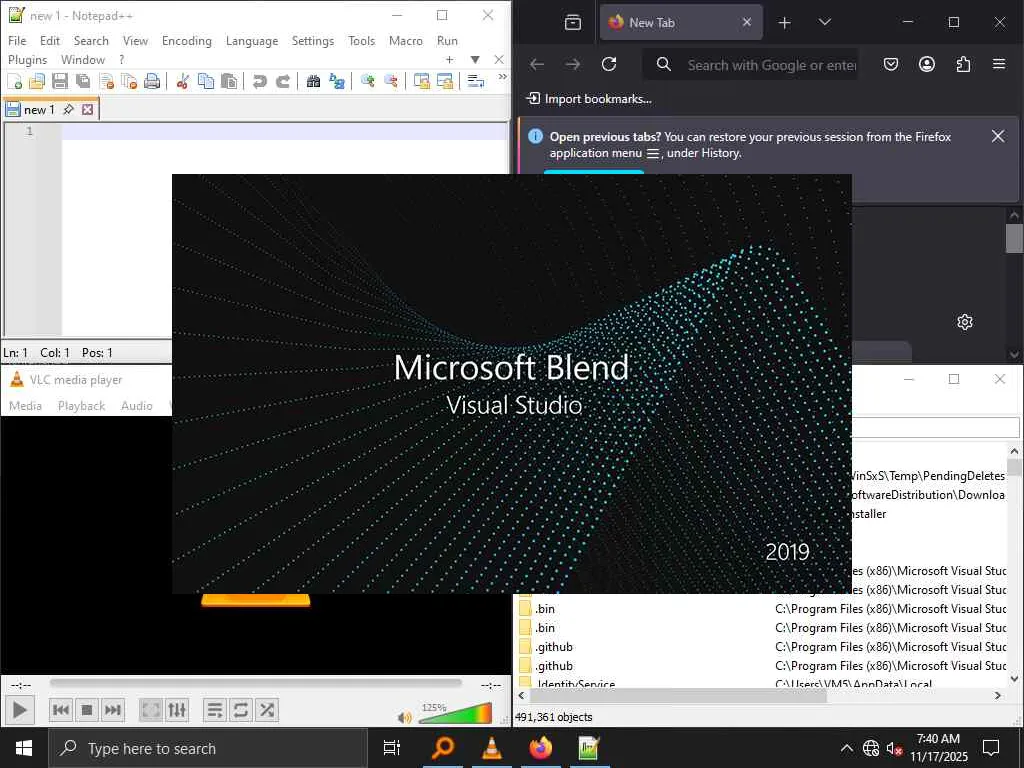
Task: Close the new 1 tab with red X
Action: 88,110
